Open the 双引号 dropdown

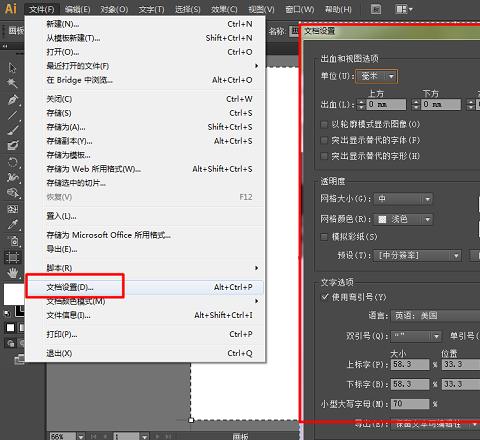point(416,336)
